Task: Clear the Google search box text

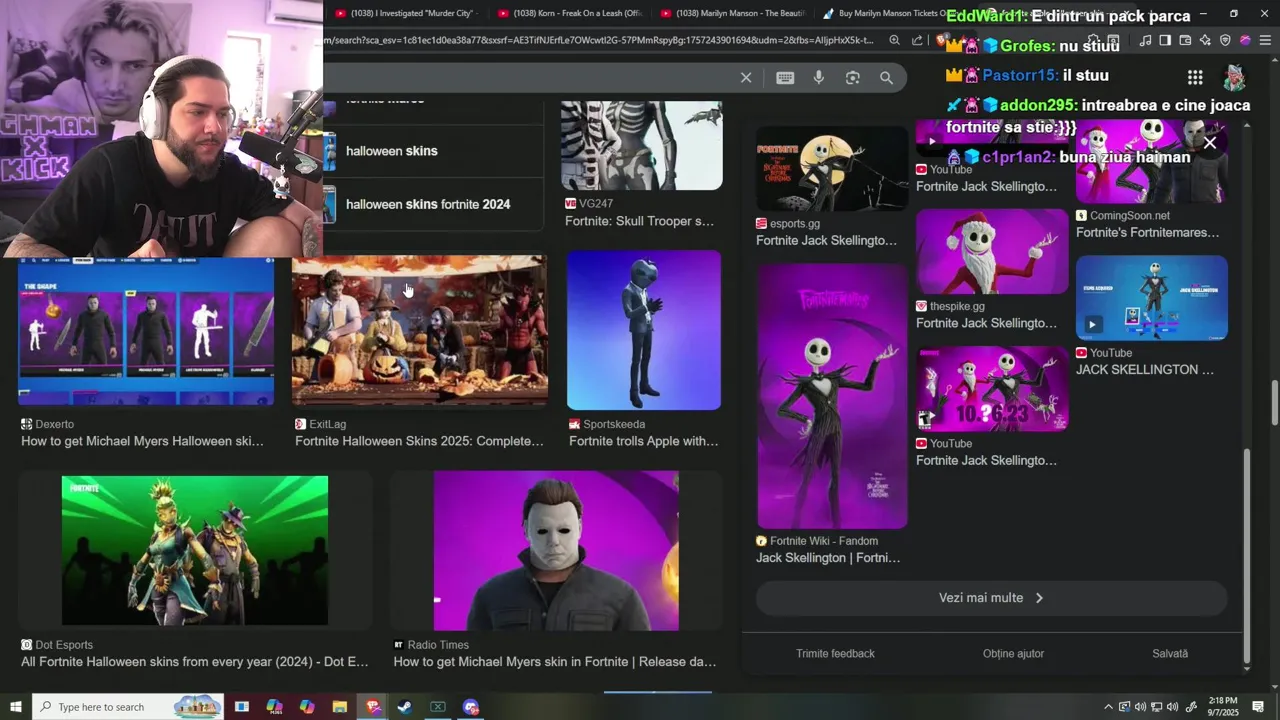Action: click(746, 78)
